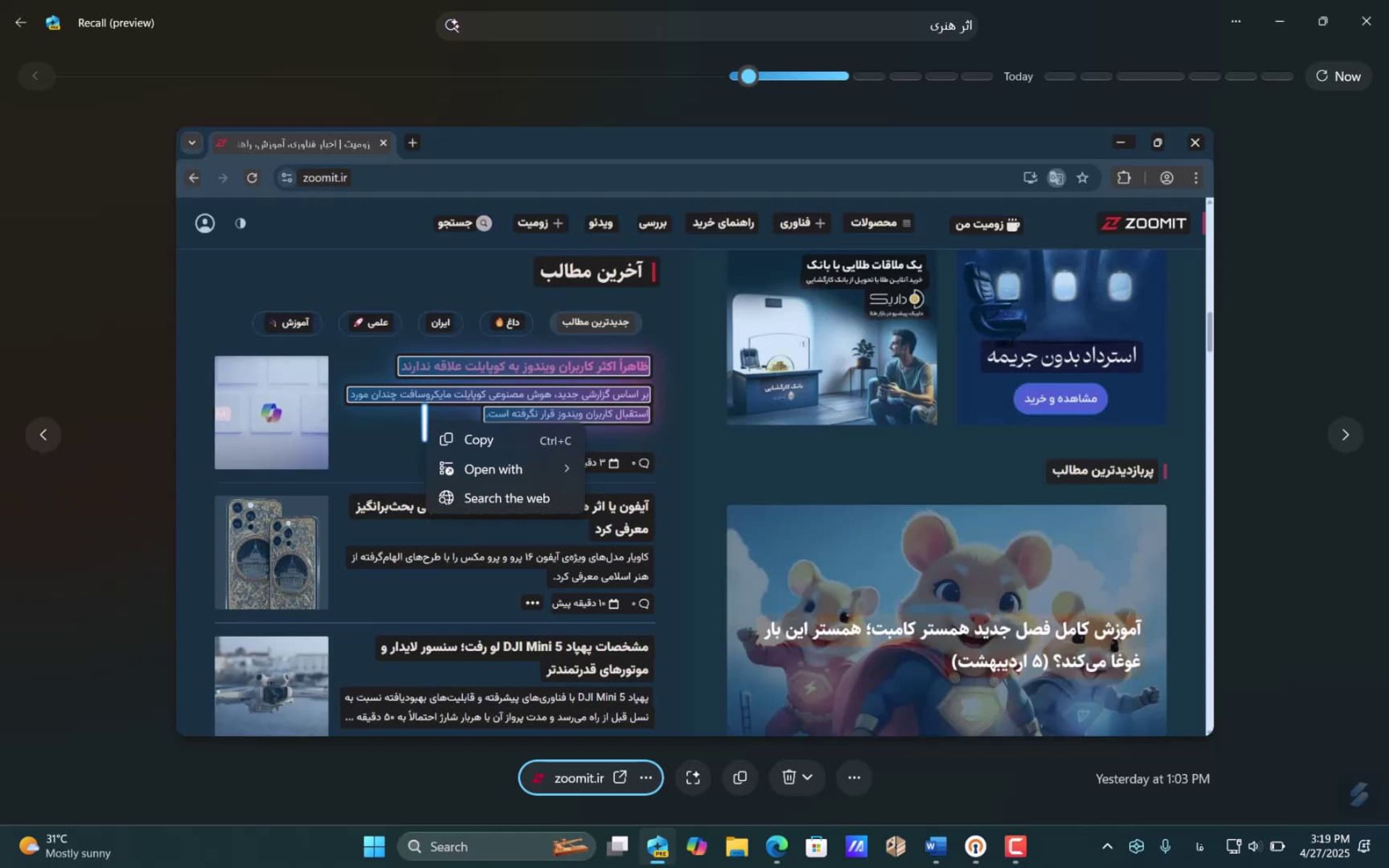Choose Search the web in the context menu
1389x868 pixels.
point(505,498)
